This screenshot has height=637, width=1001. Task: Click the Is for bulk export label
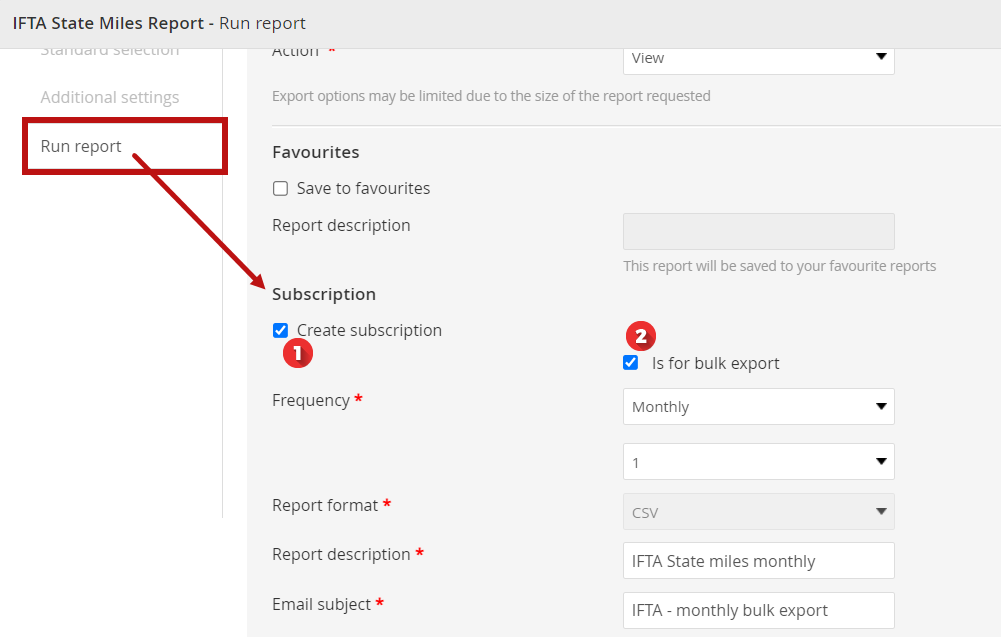click(715, 363)
